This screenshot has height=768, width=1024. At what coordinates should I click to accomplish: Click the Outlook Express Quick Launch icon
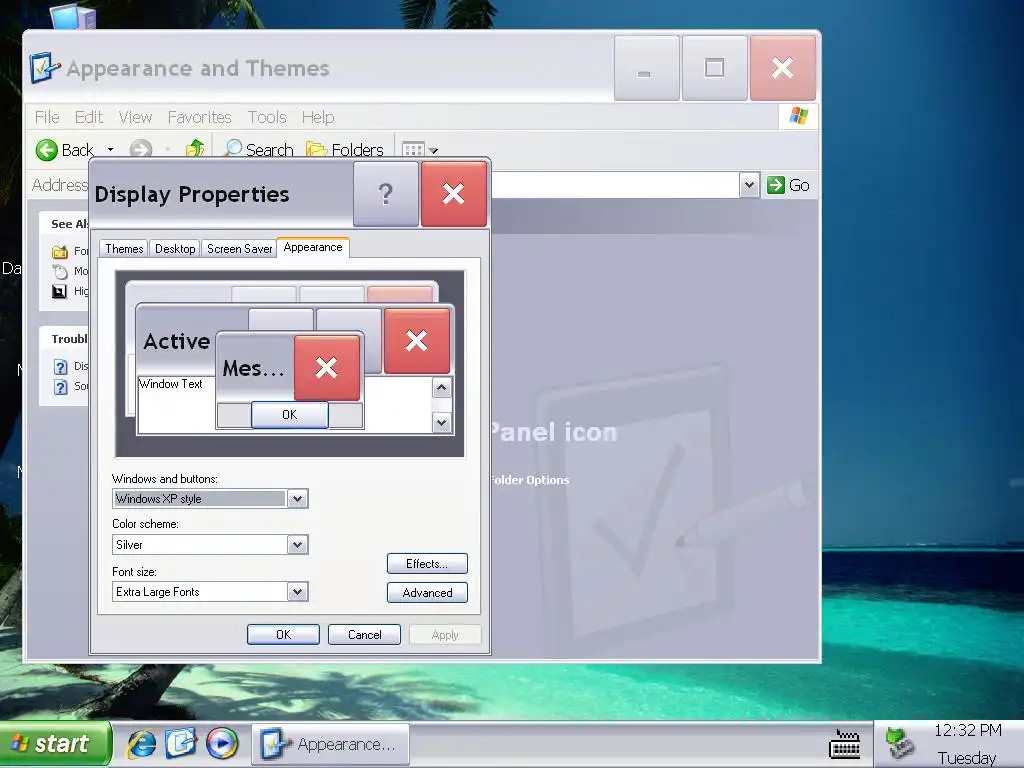[181, 743]
